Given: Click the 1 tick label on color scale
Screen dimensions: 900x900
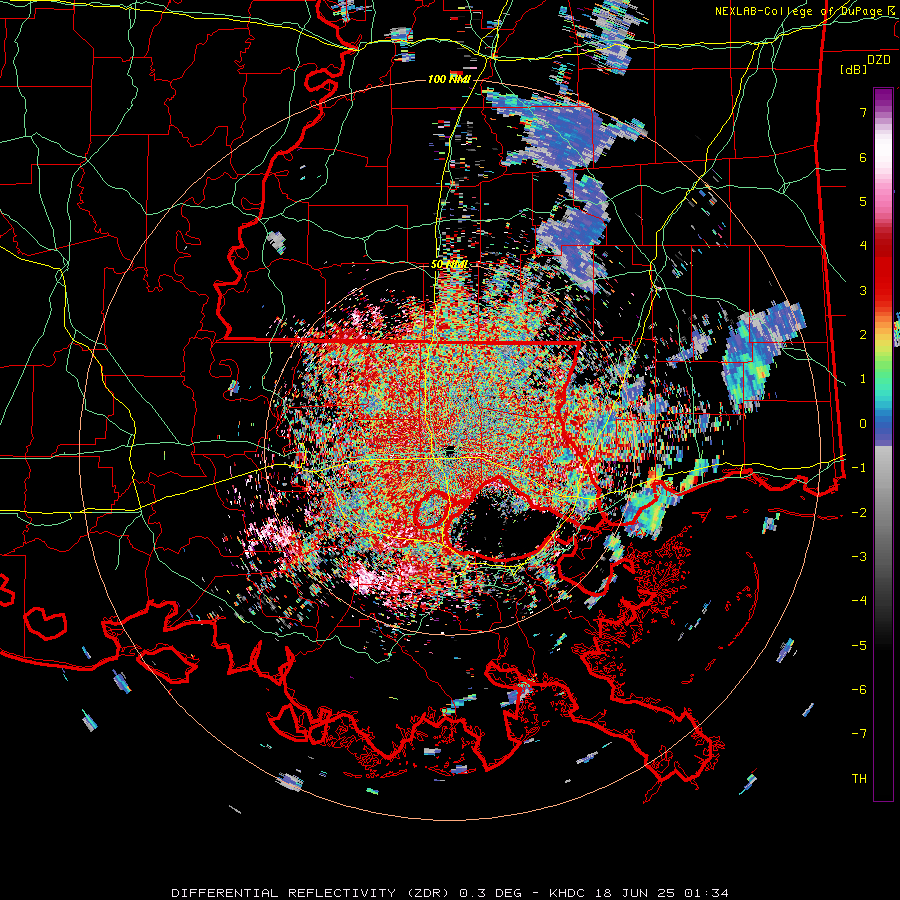Looking at the screenshot, I should tap(863, 379).
